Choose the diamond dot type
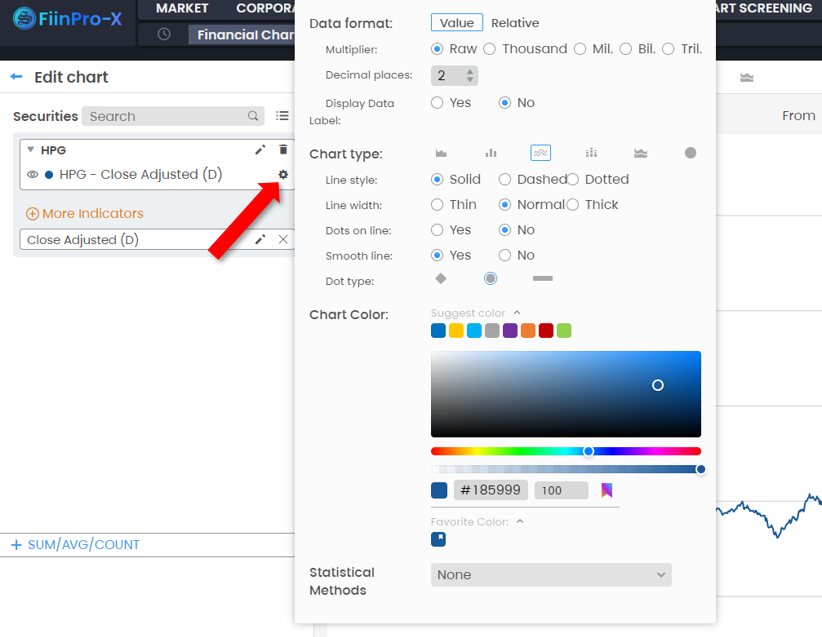Viewport: 822px width, 637px height. click(x=441, y=278)
